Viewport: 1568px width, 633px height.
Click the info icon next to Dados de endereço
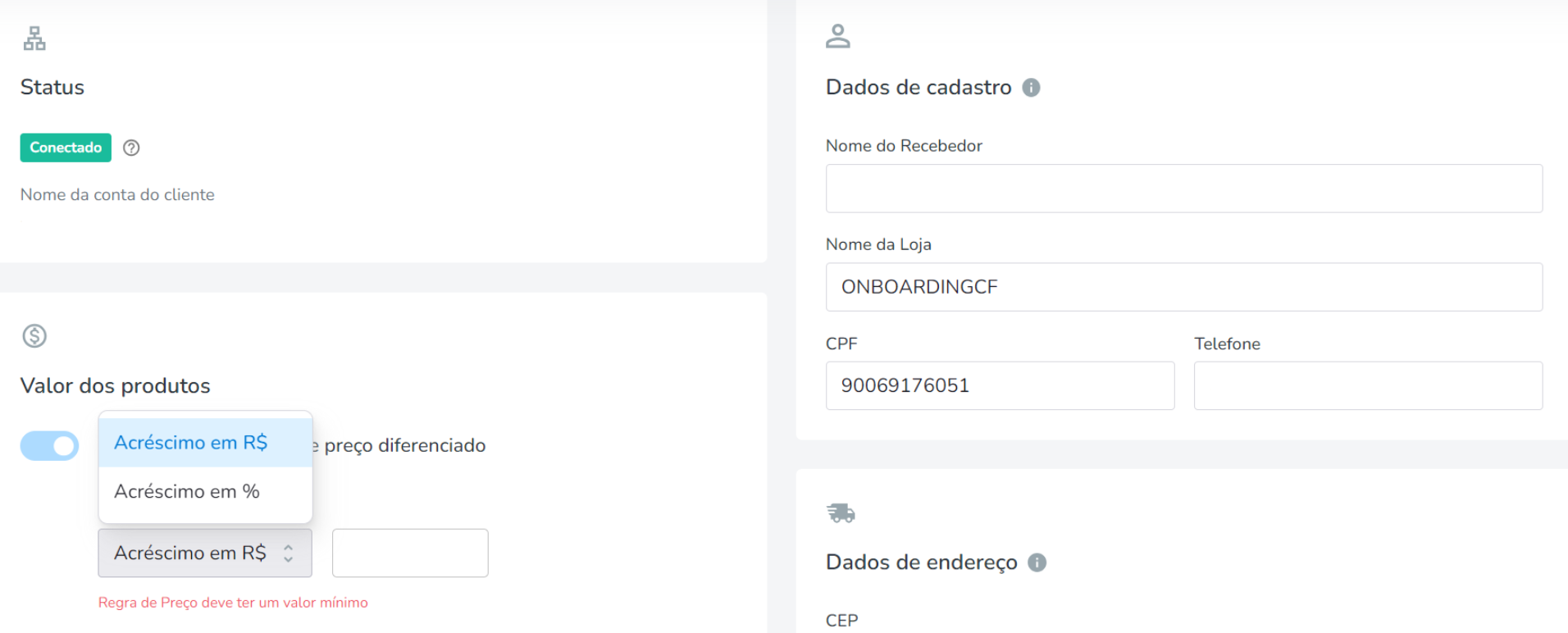pyautogui.click(x=1037, y=562)
